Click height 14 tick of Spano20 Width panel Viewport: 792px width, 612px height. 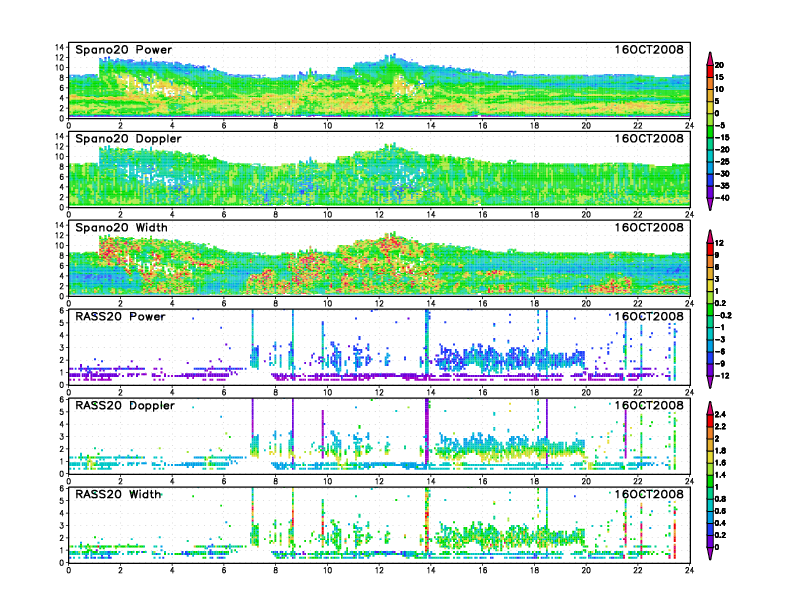pos(61,225)
